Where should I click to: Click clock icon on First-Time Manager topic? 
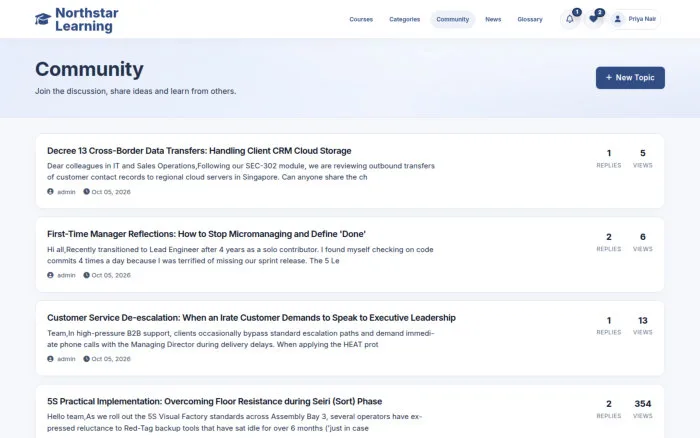tap(86, 275)
